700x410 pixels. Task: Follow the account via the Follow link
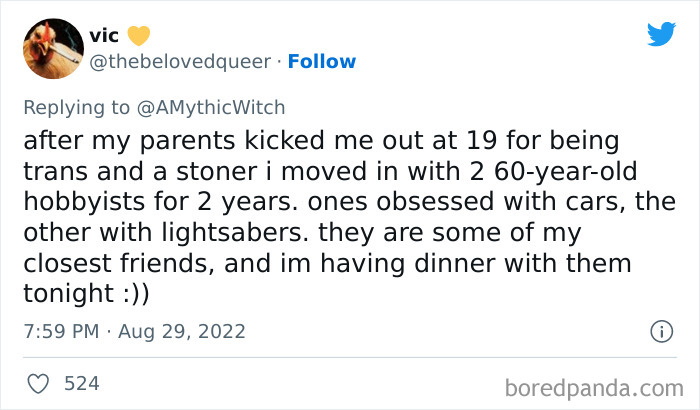322,61
